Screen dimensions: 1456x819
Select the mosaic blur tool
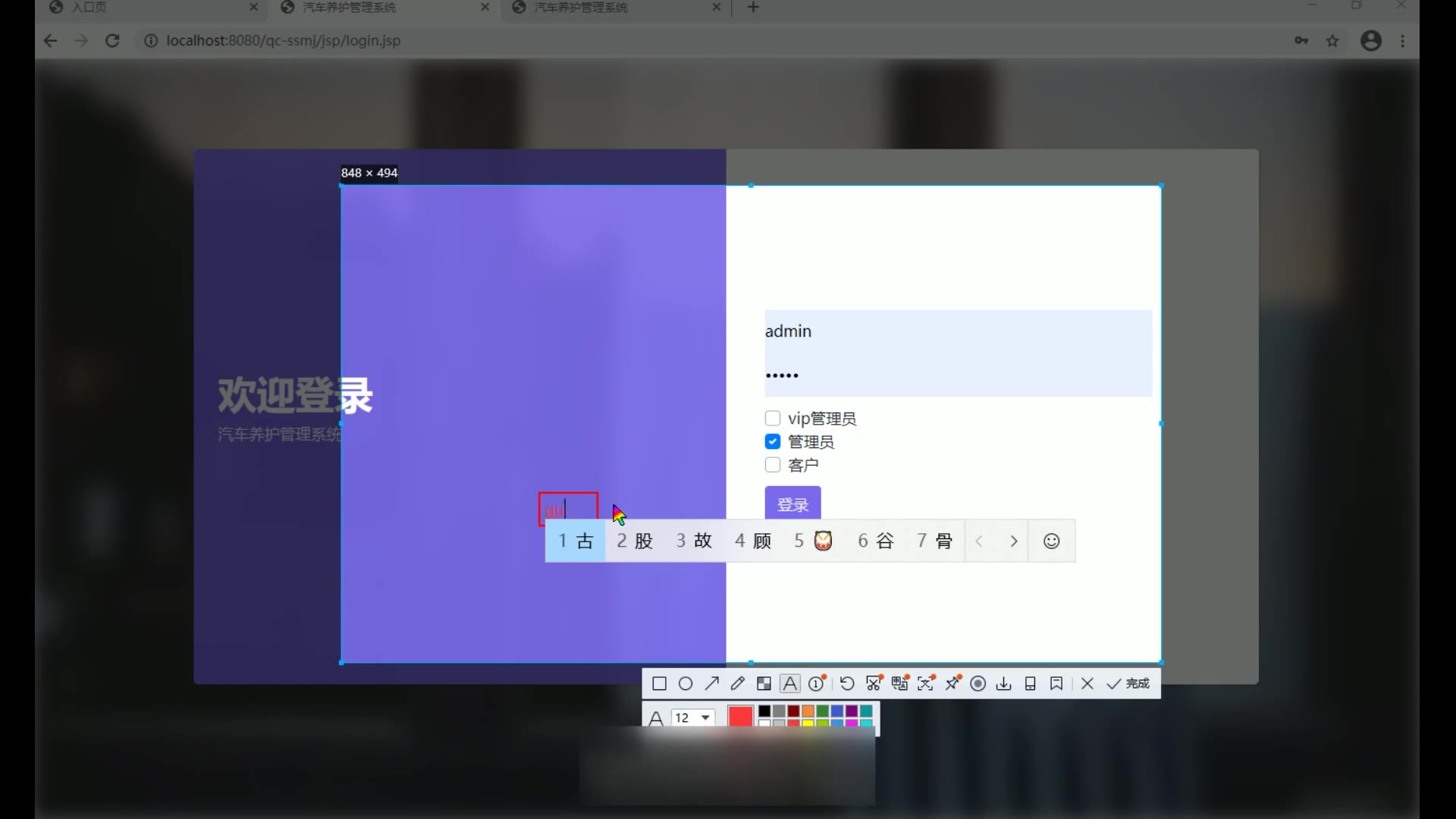[x=764, y=684]
